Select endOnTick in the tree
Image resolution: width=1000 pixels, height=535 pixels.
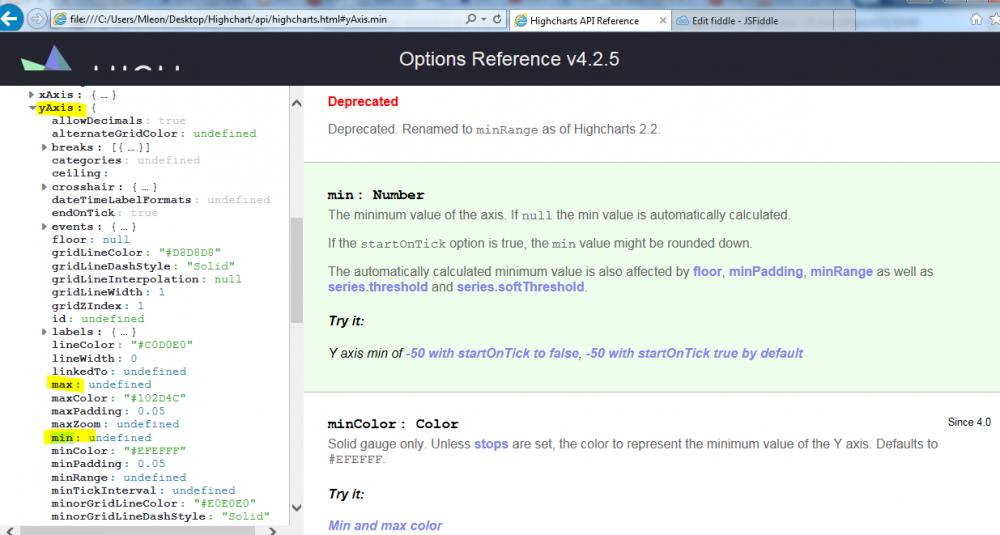click(x=83, y=213)
